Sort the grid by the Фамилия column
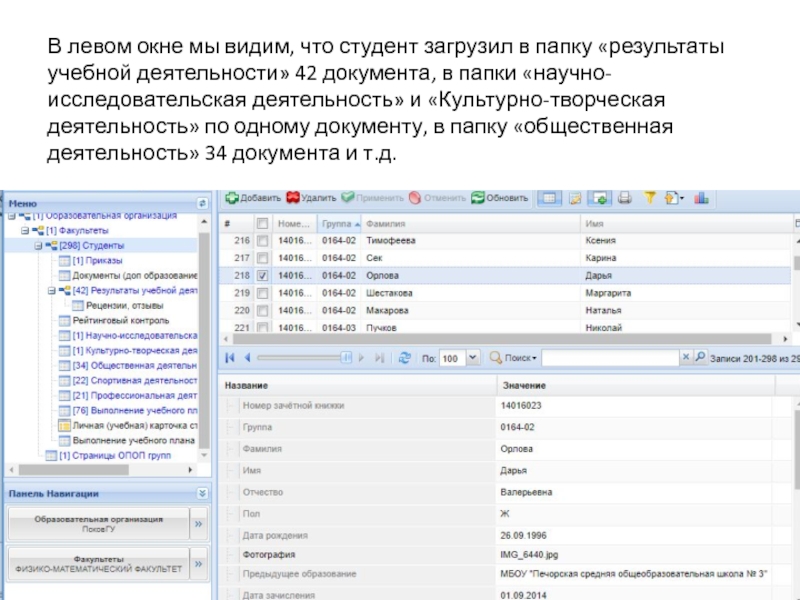800x600 pixels. pyautogui.click(x=470, y=223)
